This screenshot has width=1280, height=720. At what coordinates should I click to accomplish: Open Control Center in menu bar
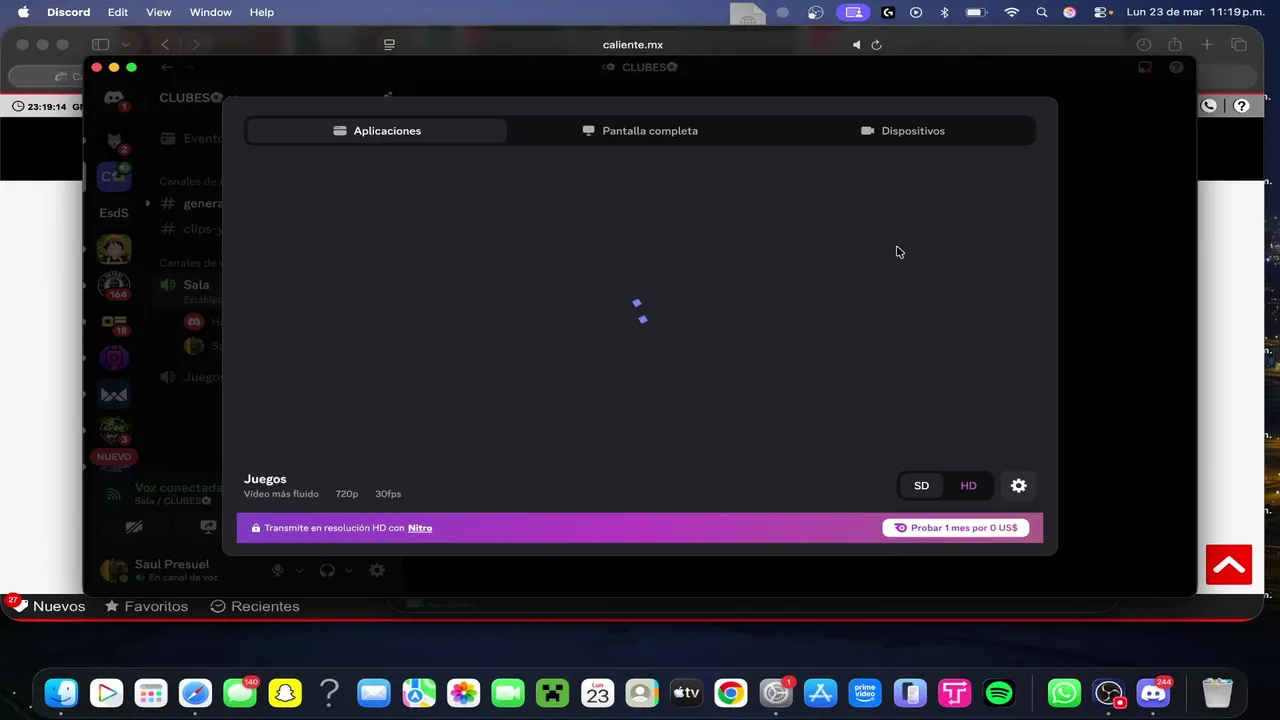(1101, 12)
